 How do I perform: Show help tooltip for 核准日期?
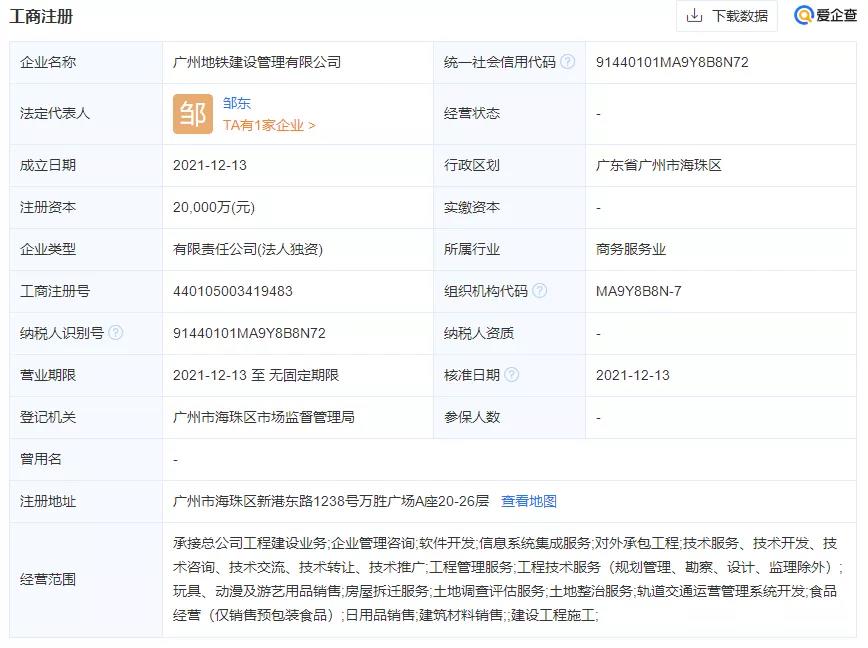click(515, 375)
